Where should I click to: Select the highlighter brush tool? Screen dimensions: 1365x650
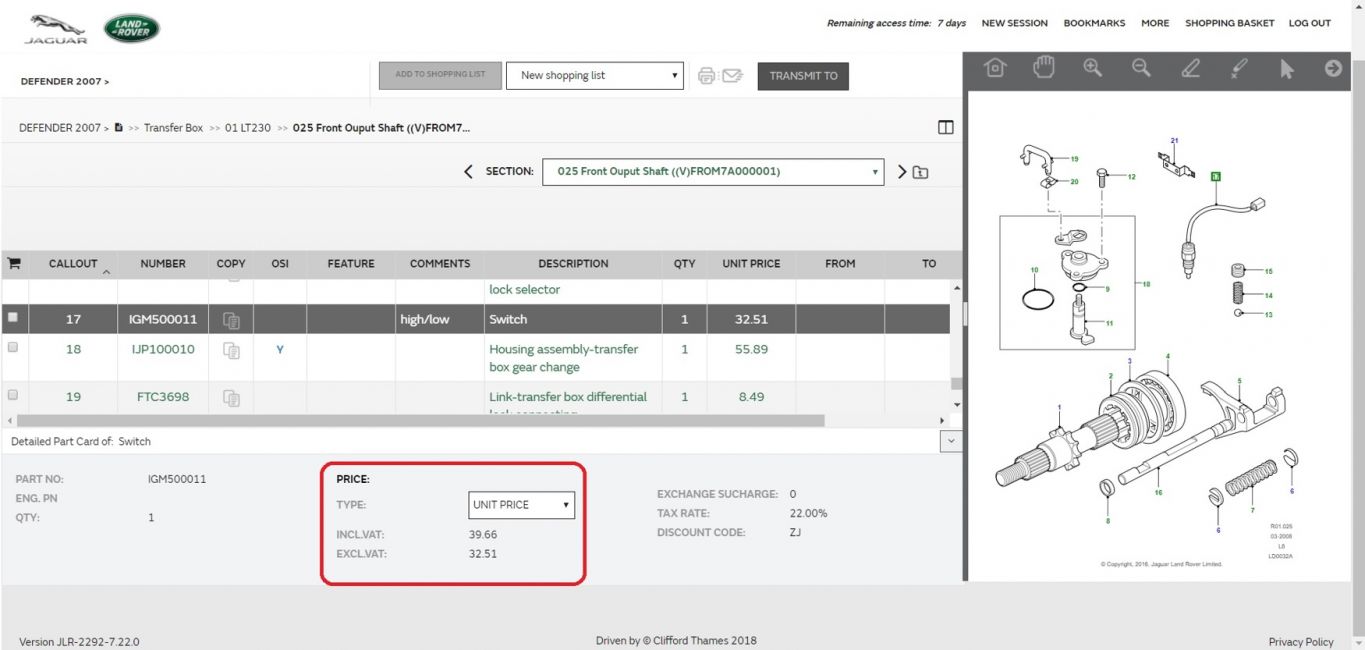click(x=1238, y=68)
